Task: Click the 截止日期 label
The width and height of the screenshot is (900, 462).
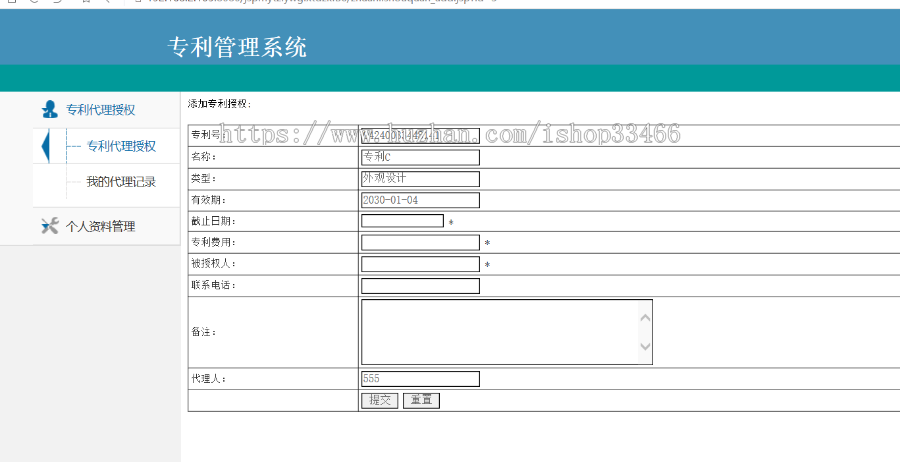Action: pyautogui.click(x=213, y=221)
